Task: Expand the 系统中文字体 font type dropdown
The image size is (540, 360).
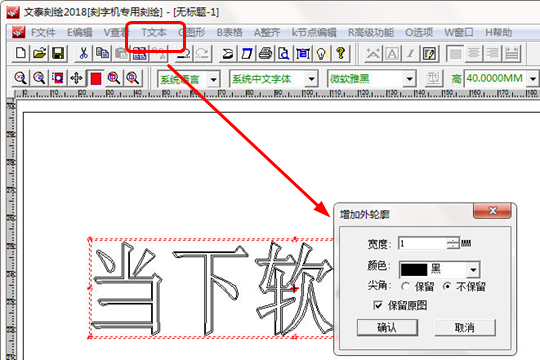Action: [x=311, y=79]
